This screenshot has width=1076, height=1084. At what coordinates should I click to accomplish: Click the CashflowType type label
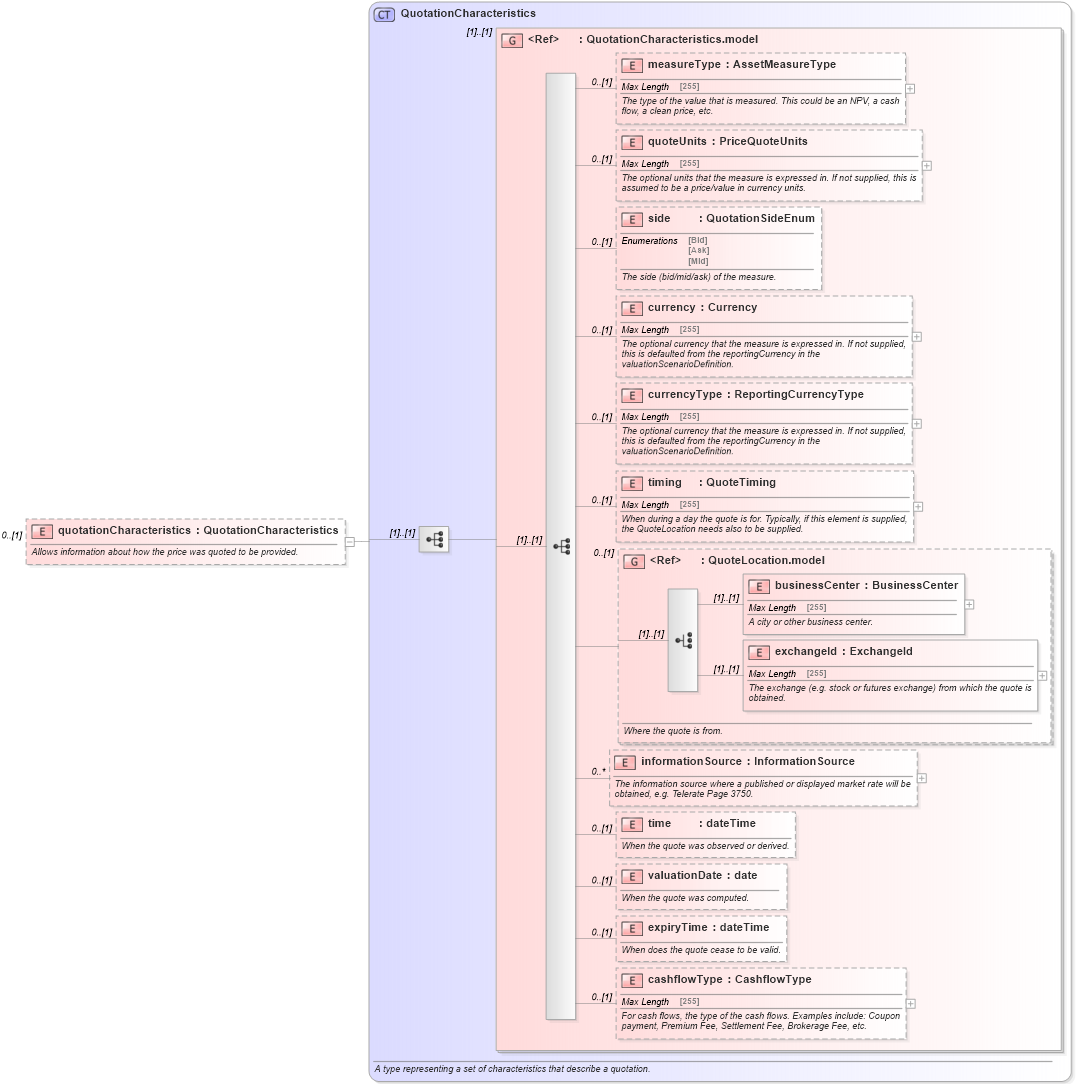pos(773,979)
